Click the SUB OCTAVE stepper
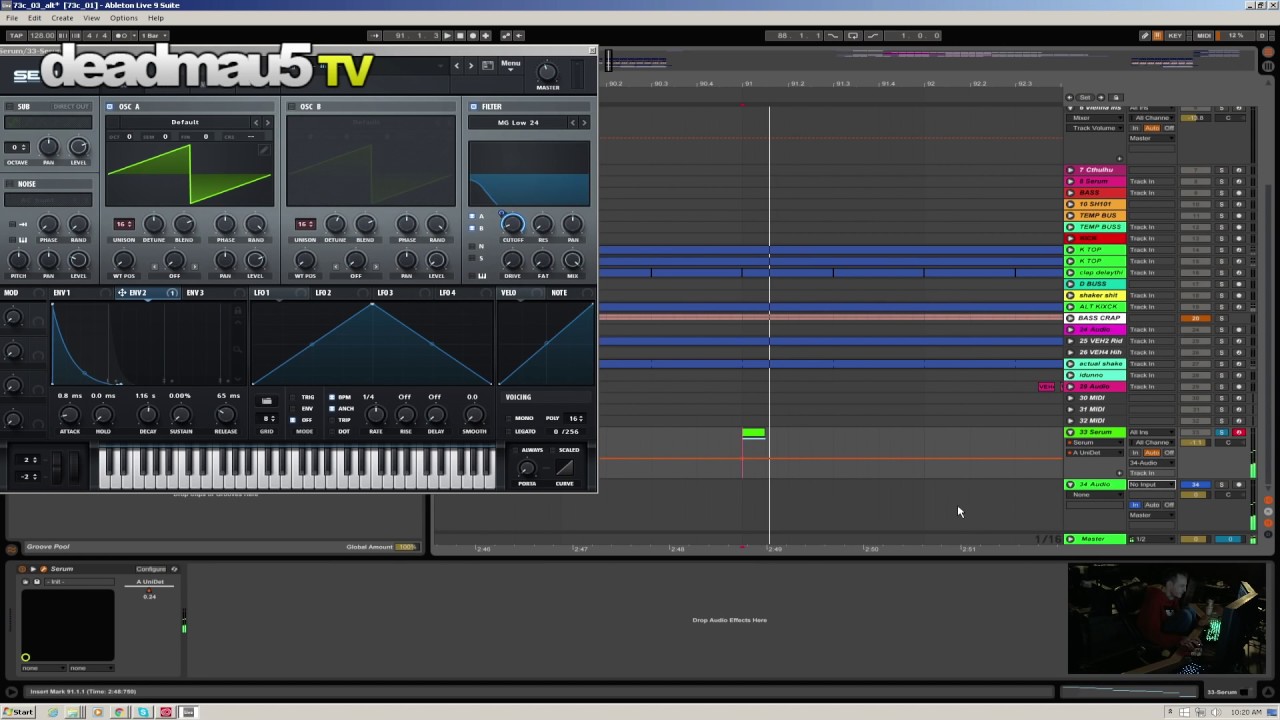 (17, 147)
